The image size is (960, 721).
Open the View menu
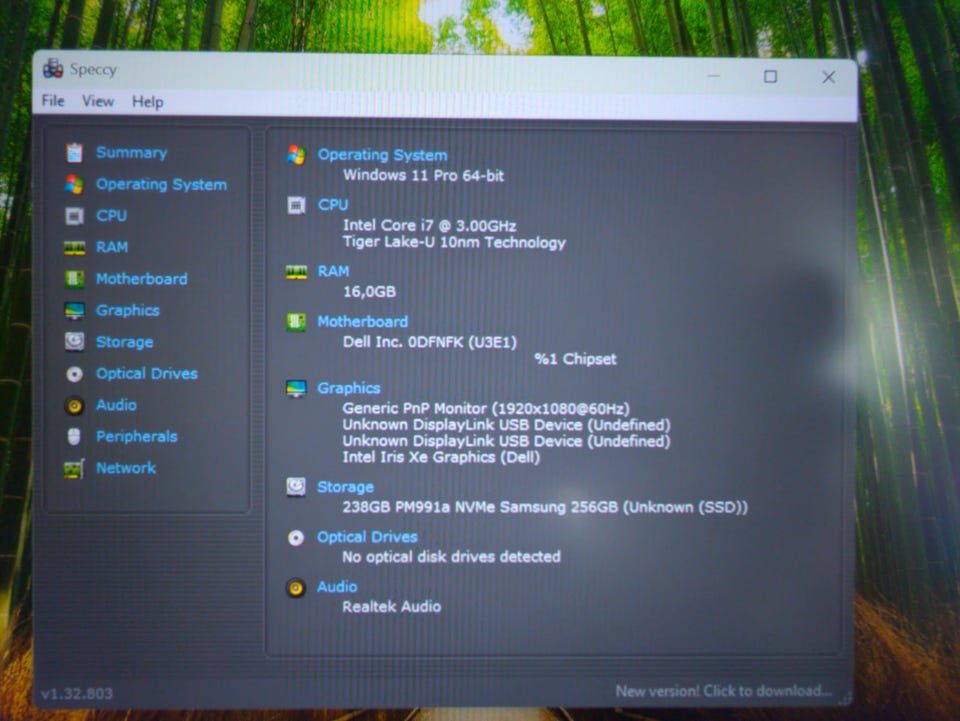click(x=98, y=101)
